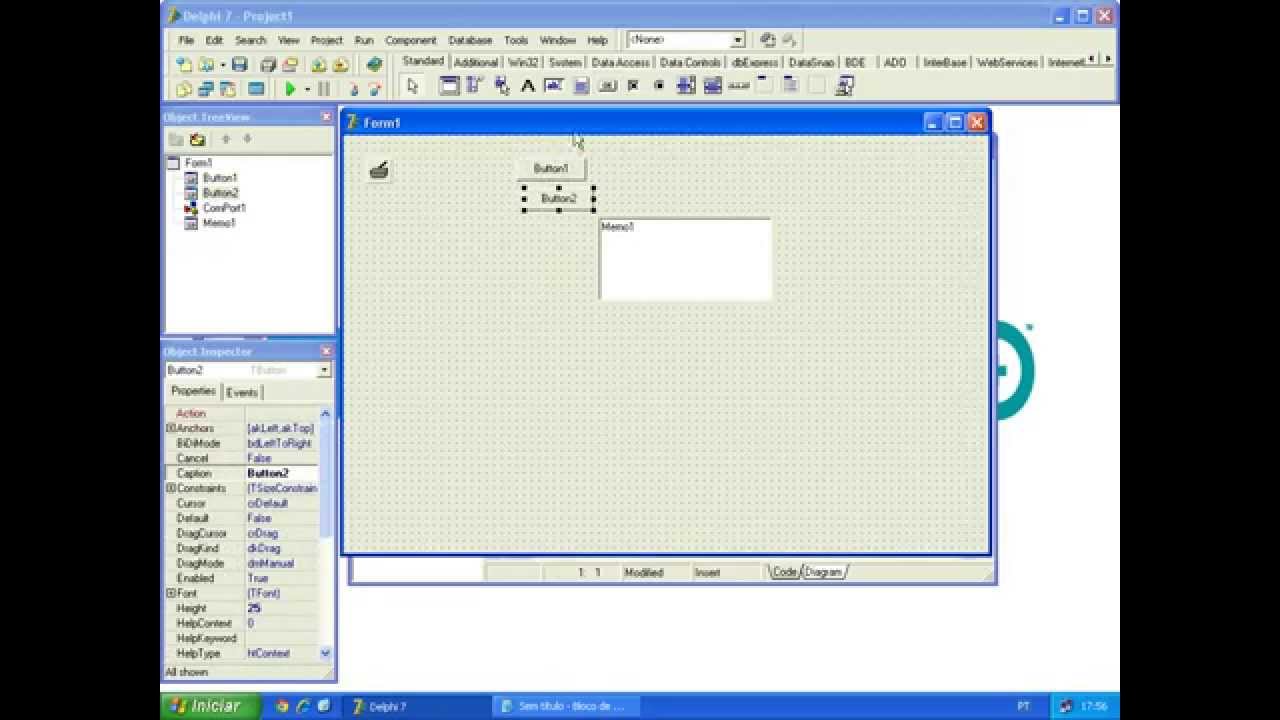This screenshot has width=1280, height=720.
Task: Click Add File to Project icon
Action: pyautogui.click(x=319, y=64)
